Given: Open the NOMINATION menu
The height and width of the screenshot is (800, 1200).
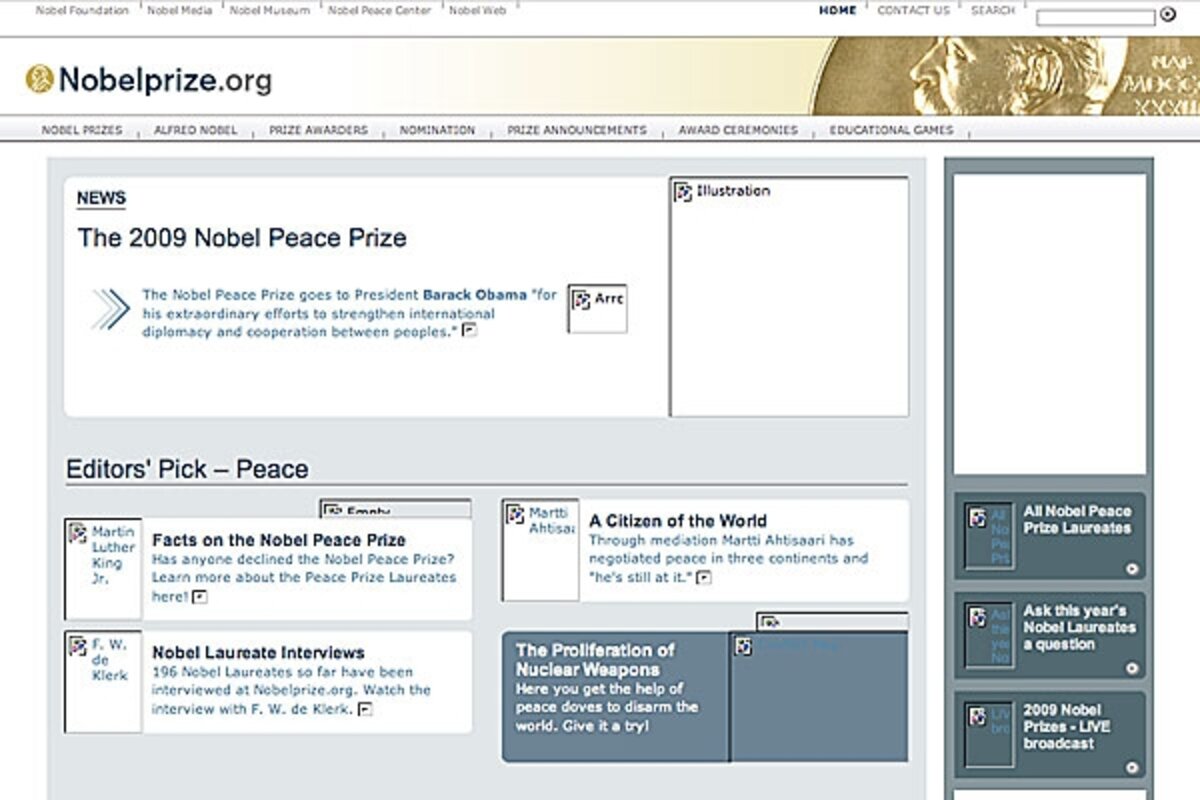Looking at the screenshot, I should [x=437, y=130].
